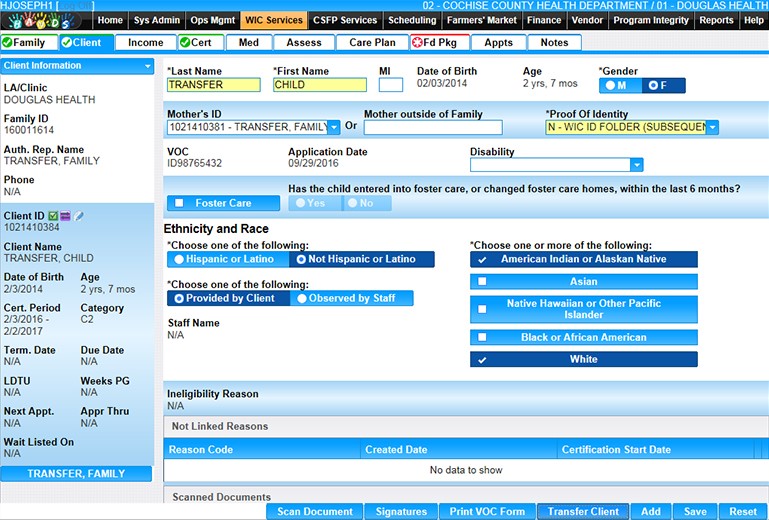Collapse the Client Information panel arrow

[148, 66]
